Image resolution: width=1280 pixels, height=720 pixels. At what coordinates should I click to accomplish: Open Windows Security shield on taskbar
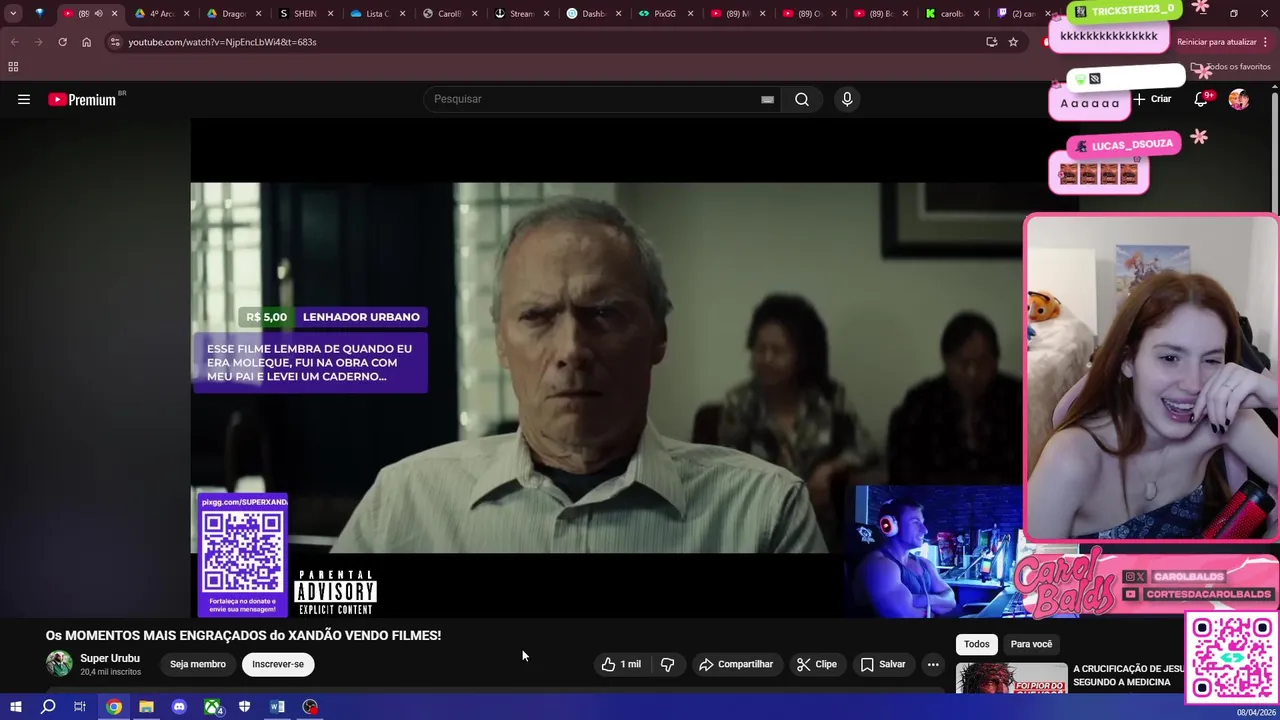pyautogui.click(x=244, y=707)
